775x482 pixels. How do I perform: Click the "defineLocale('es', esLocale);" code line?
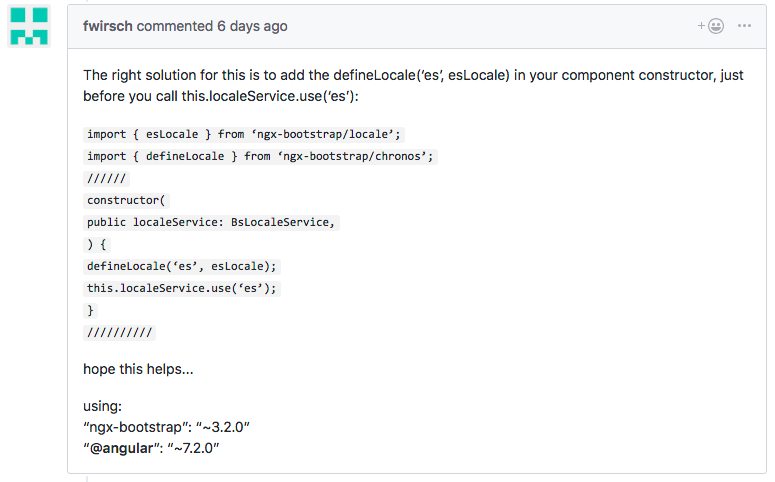click(182, 266)
